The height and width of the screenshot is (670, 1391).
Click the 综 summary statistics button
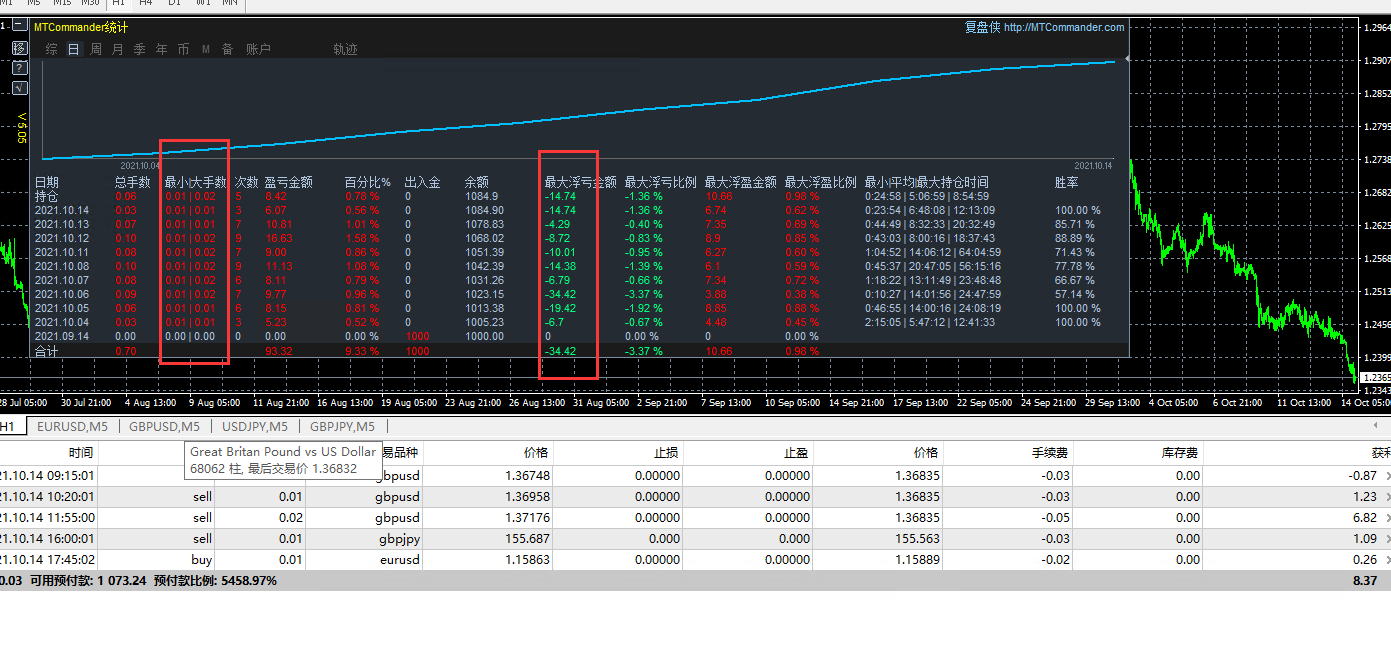pos(52,48)
